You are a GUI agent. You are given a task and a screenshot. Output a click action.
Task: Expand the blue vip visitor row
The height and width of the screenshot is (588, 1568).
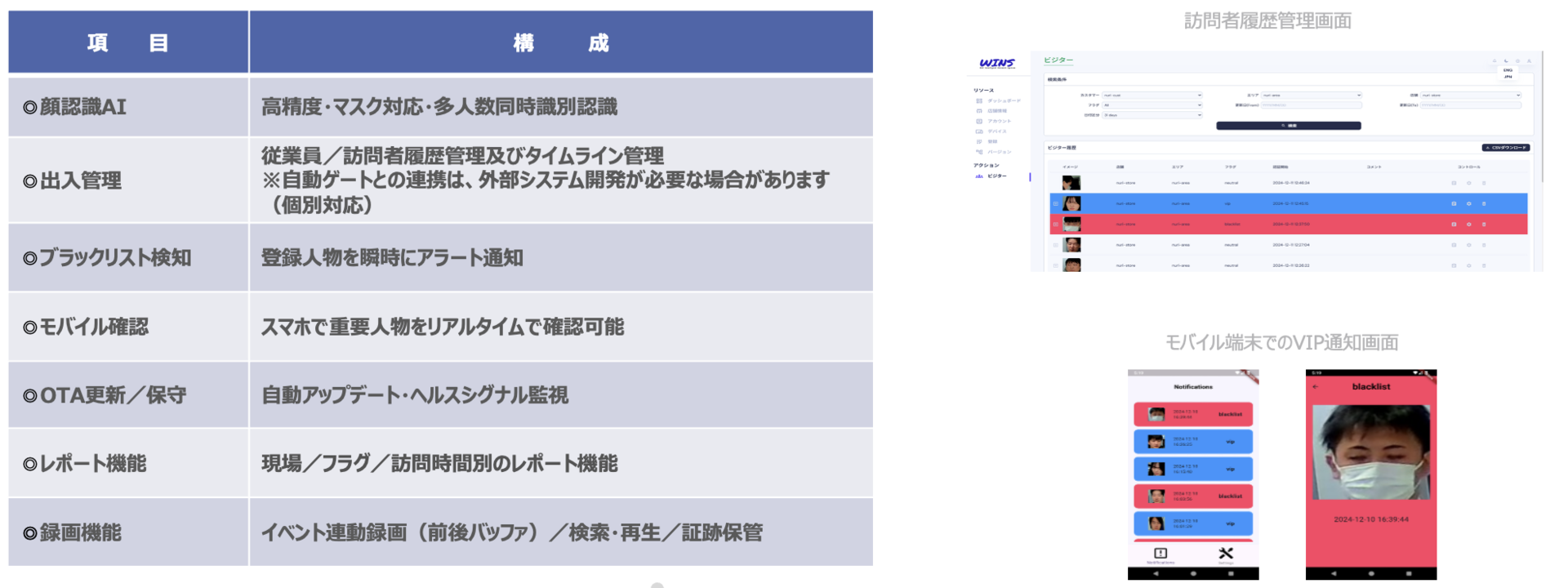pos(1055,203)
